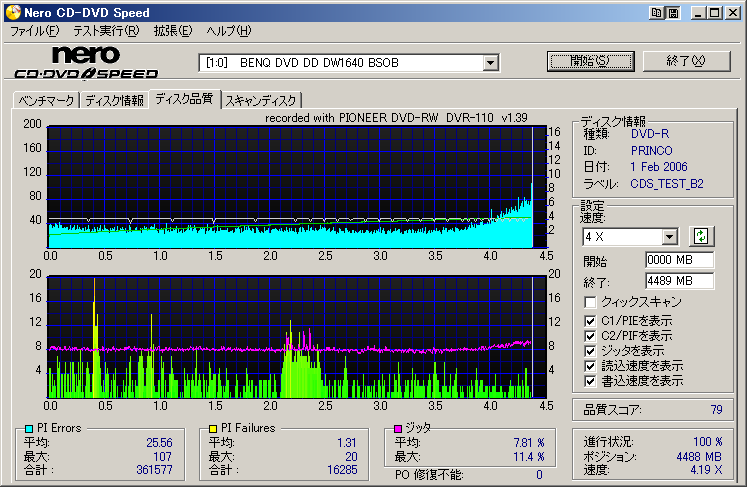Click the label CDS_TEST_B2 text
This screenshot has width=747, height=487.
(667, 184)
